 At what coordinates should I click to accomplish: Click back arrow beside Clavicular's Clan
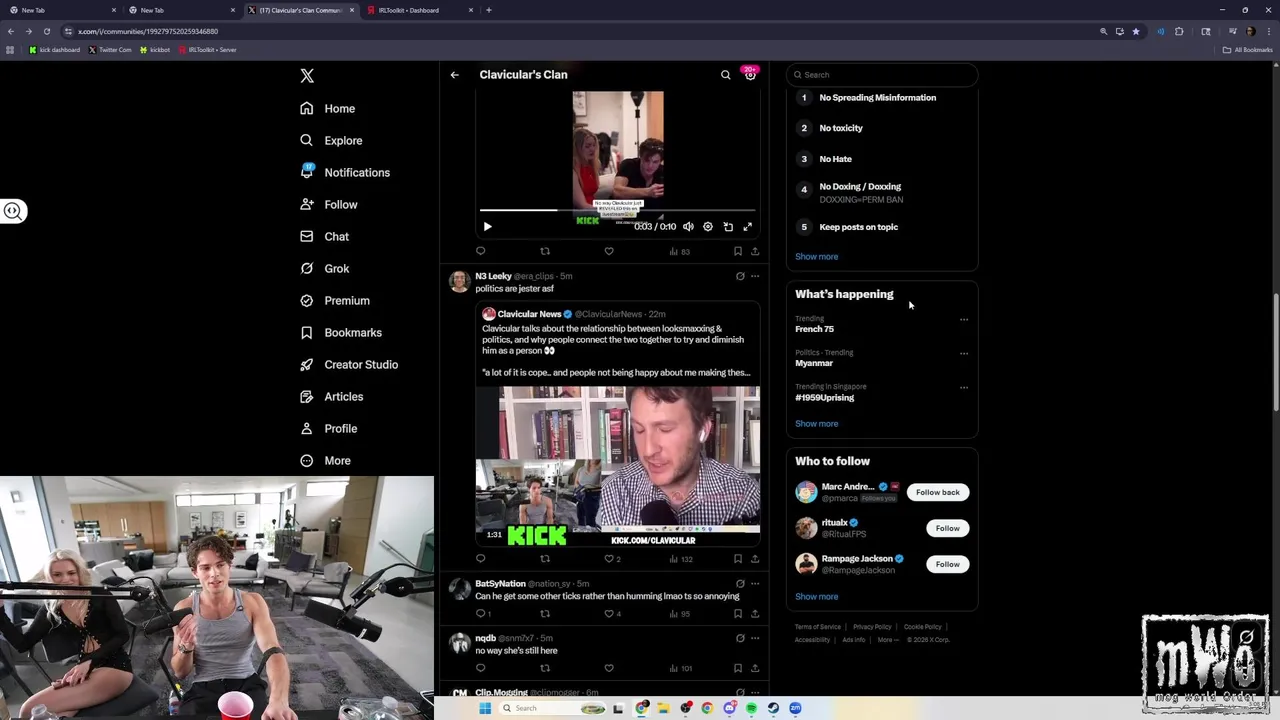(x=454, y=75)
